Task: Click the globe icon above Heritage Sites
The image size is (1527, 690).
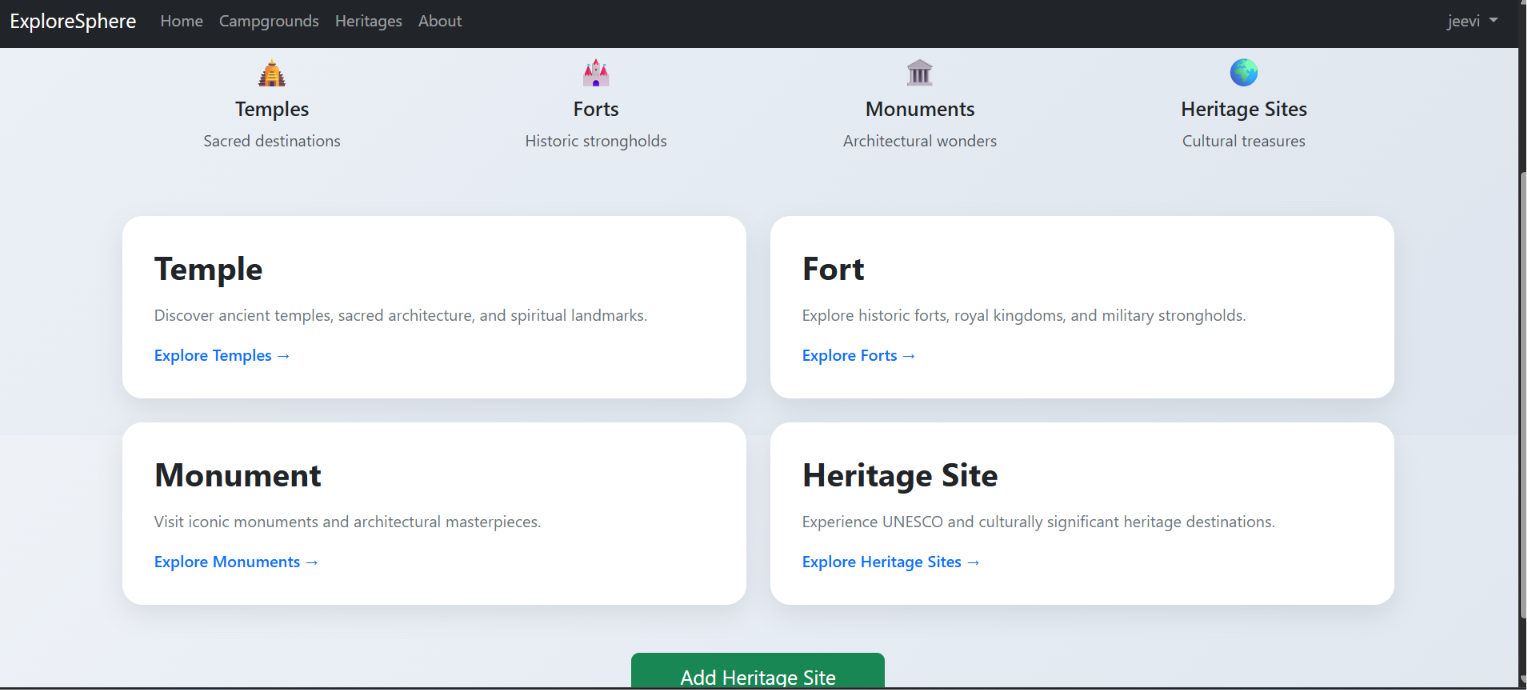Action: pyautogui.click(x=1244, y=73)
